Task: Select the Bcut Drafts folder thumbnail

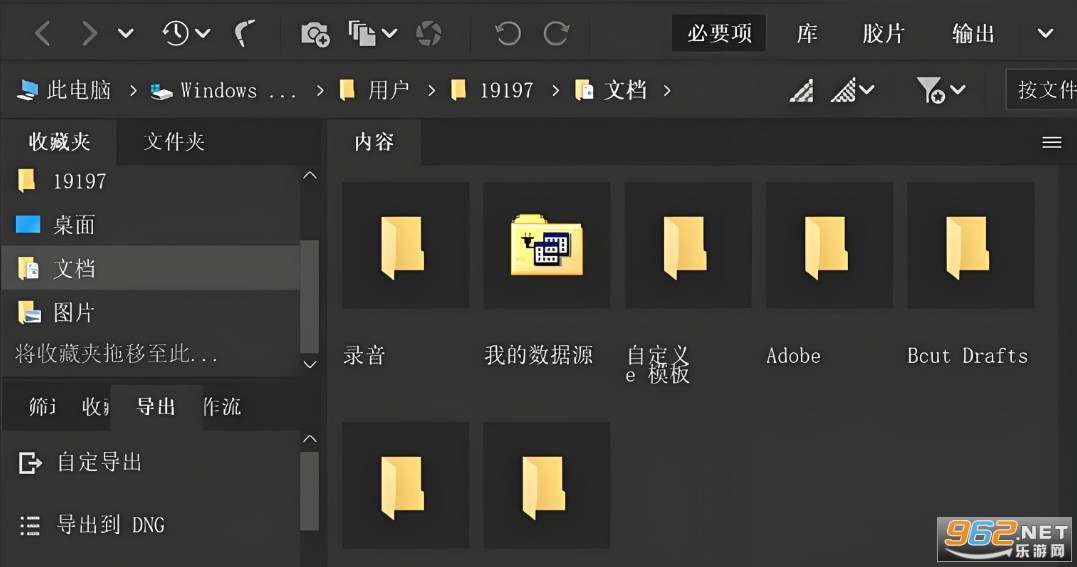Action: point(971,245)
